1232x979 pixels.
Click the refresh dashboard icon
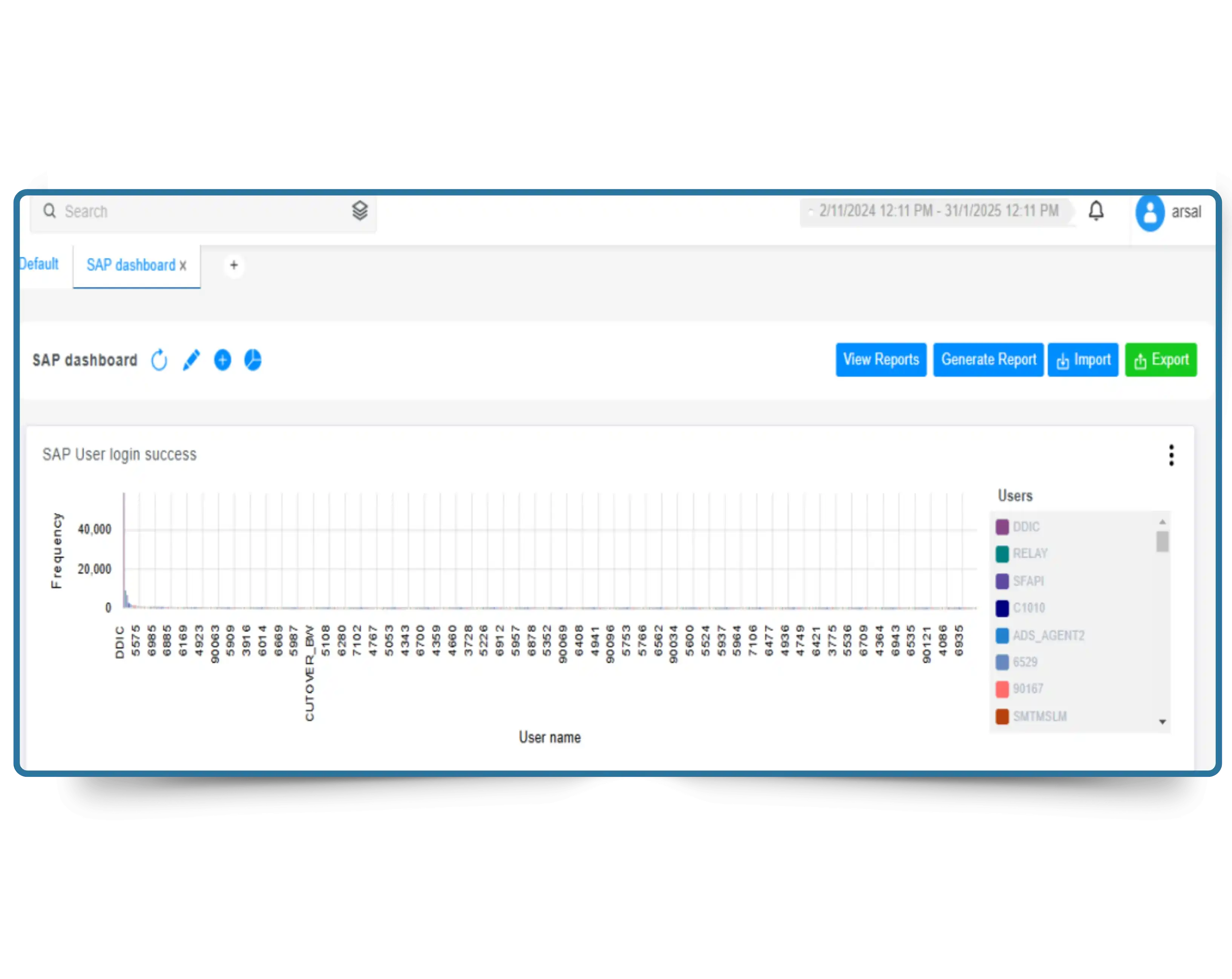(x=159, y=360)
